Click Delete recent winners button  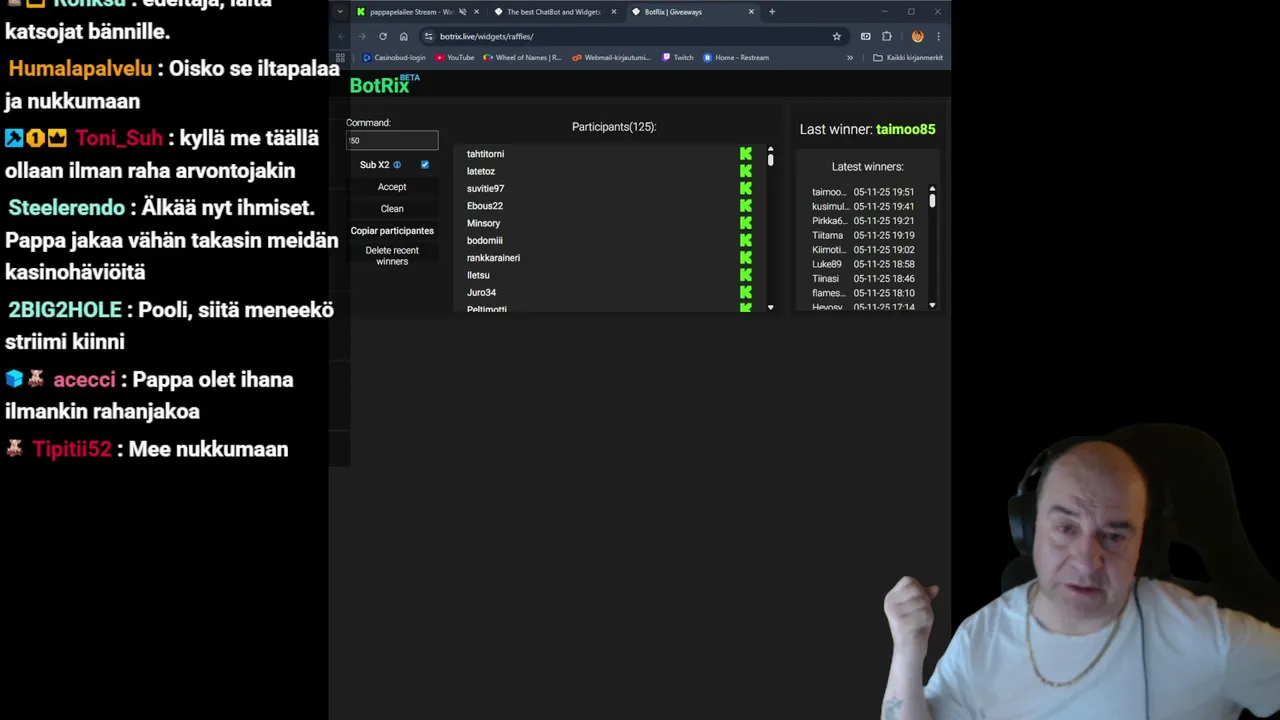click(392, 256)
